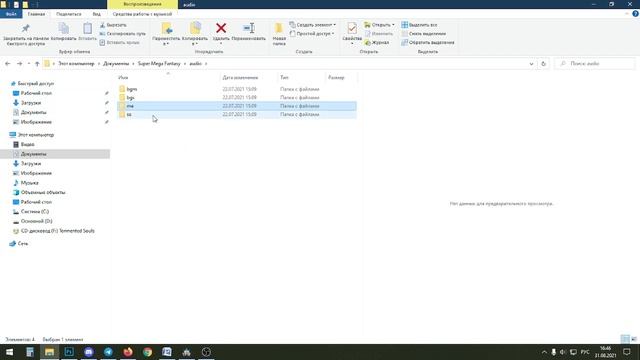Show hidden tray icons chevron
Image resolution: width=640 pixels, height=360 pixels.
(x=544, y=352)
